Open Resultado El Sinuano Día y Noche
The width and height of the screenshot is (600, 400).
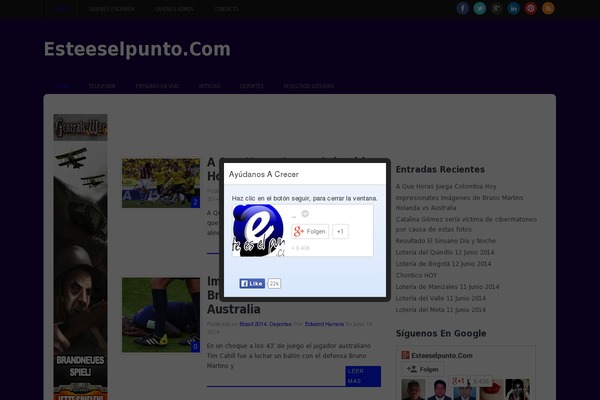point(446,241)
